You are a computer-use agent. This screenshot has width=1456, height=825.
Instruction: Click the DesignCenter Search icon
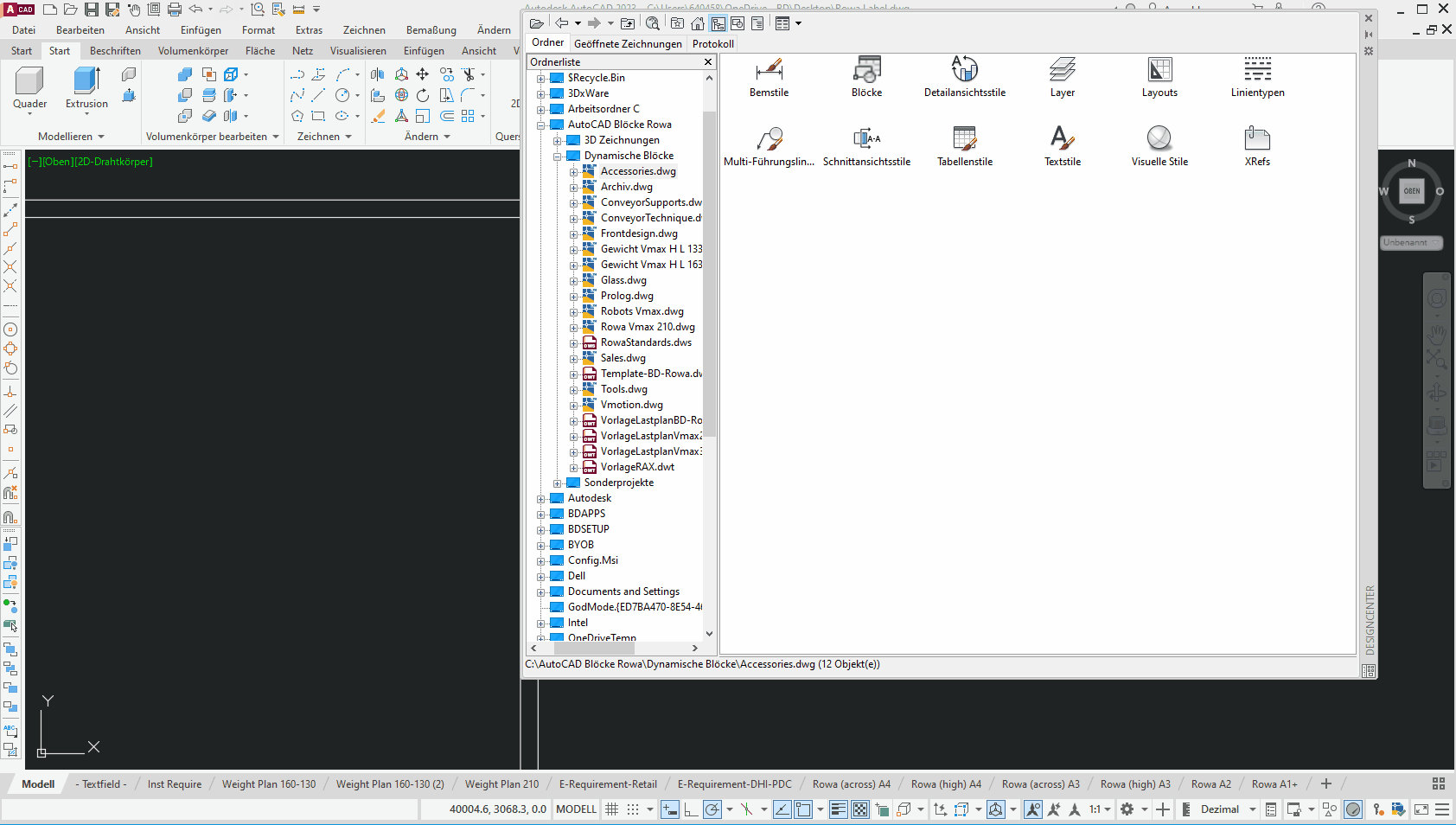pos(653,23)
